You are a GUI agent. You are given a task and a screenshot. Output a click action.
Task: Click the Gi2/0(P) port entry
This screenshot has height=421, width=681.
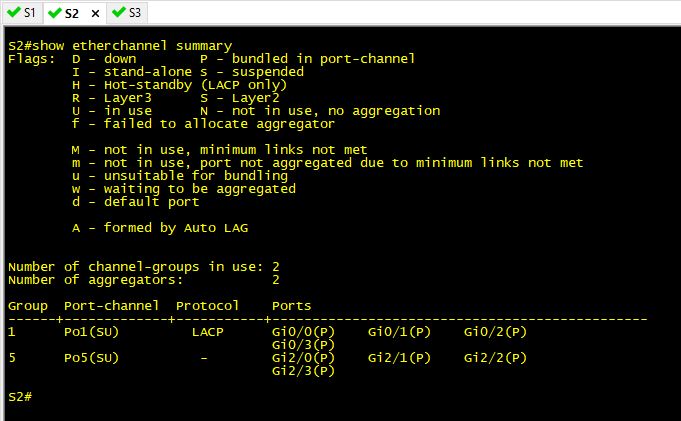[x=304, y=358]
